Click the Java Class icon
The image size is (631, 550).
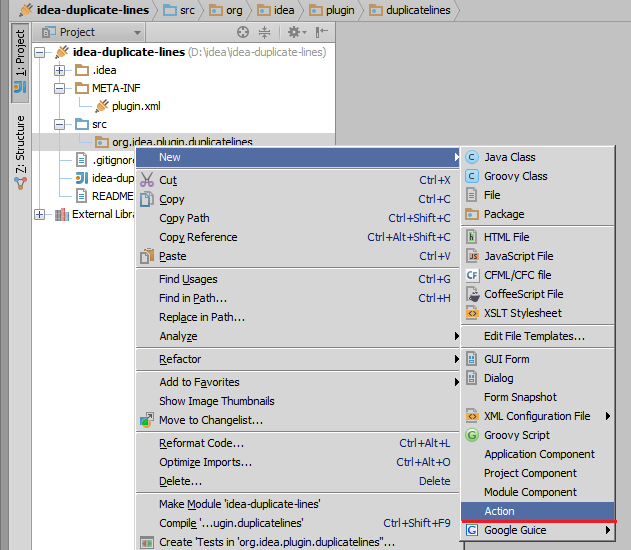[472, 157]
